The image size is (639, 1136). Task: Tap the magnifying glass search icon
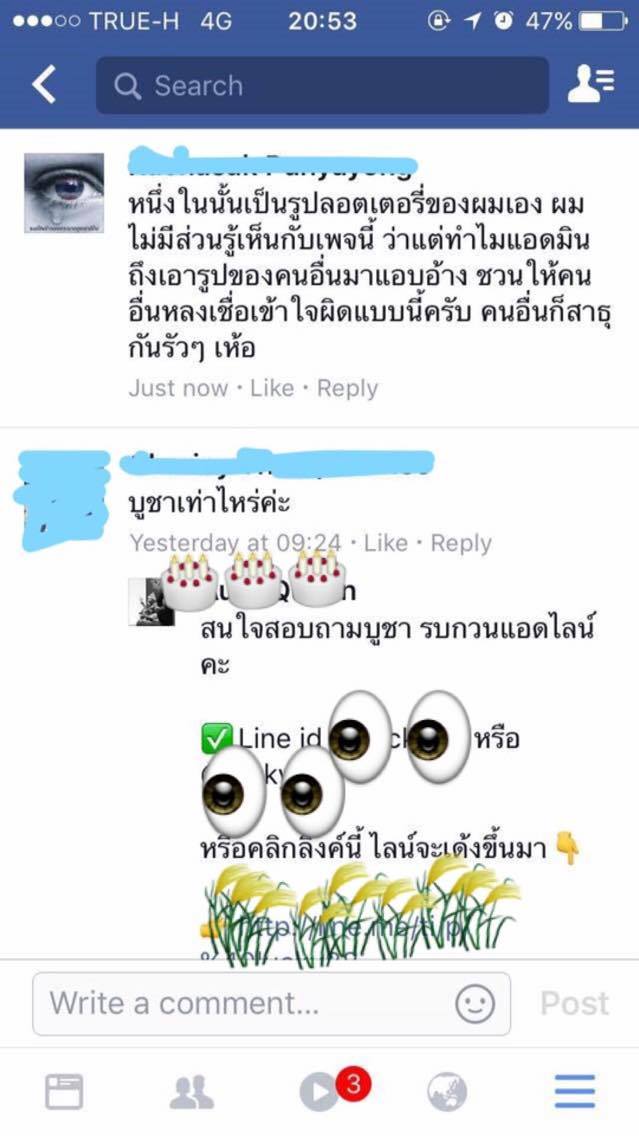click(128, 86)
